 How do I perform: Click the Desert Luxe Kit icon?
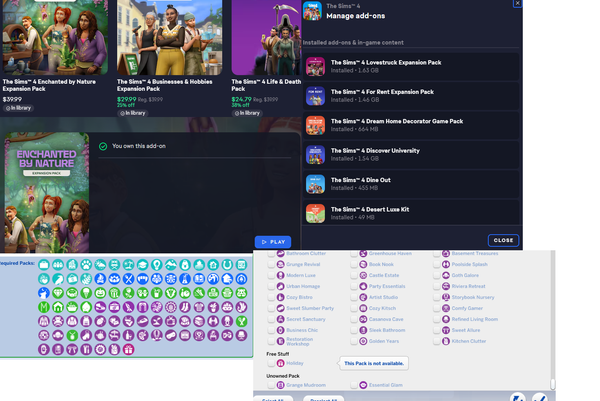315,213
